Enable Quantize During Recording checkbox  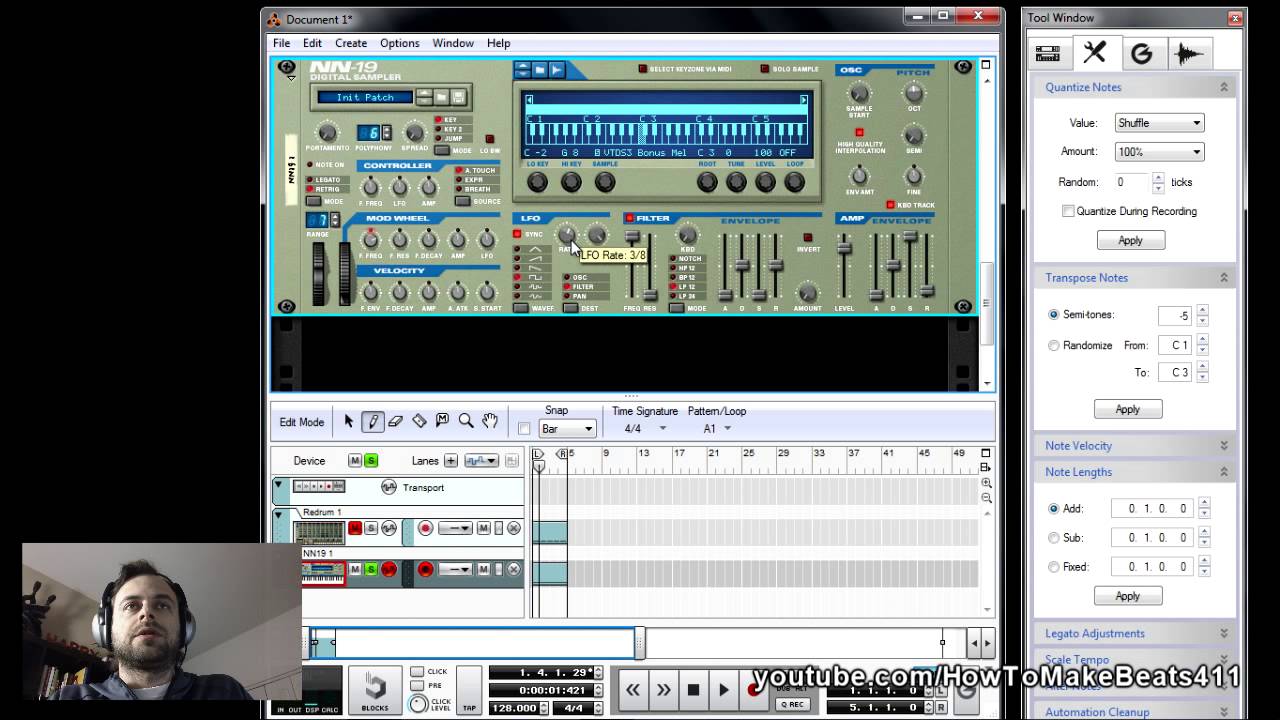1068,211
